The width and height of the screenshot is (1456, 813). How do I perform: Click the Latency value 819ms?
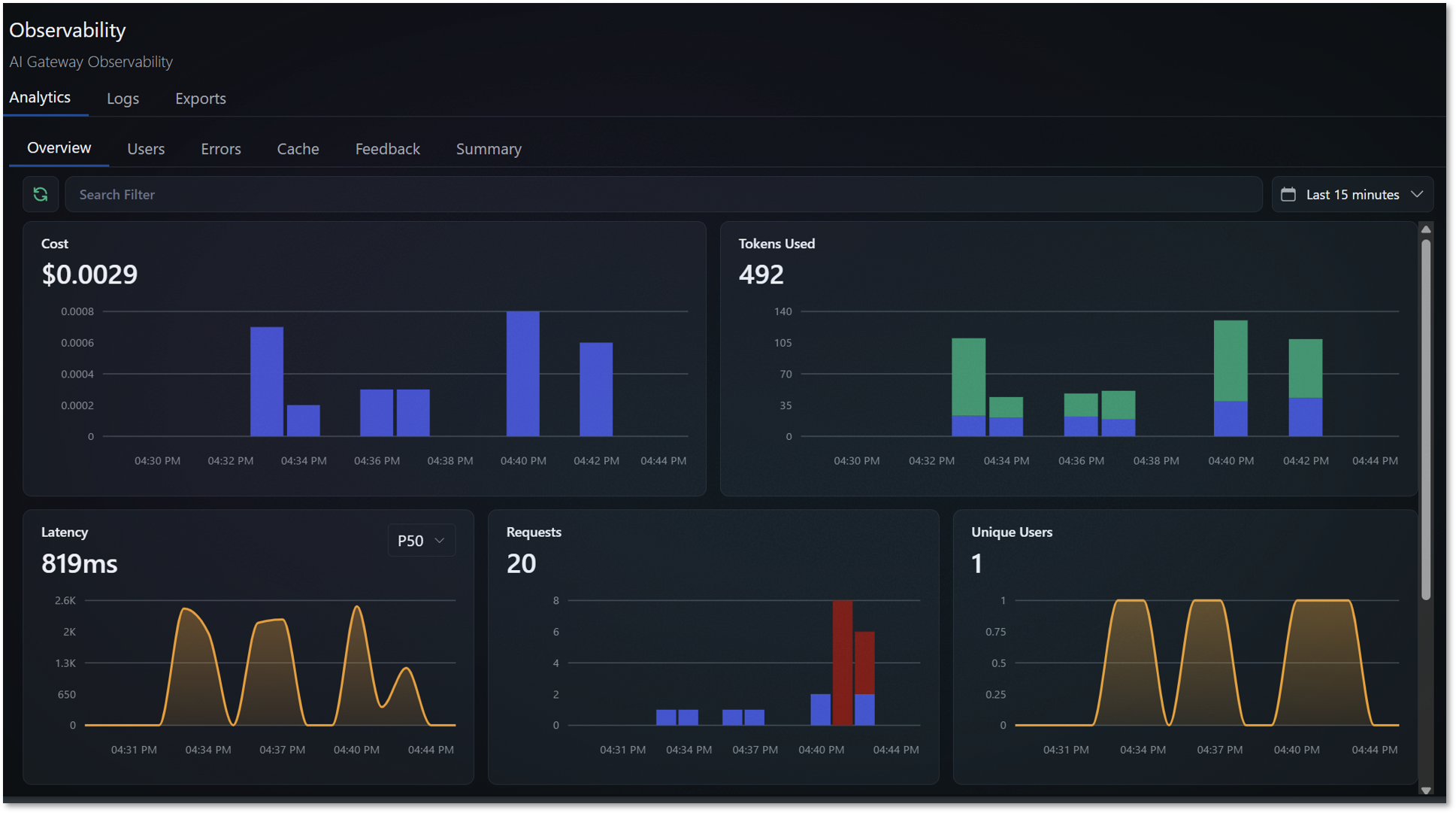80,563
